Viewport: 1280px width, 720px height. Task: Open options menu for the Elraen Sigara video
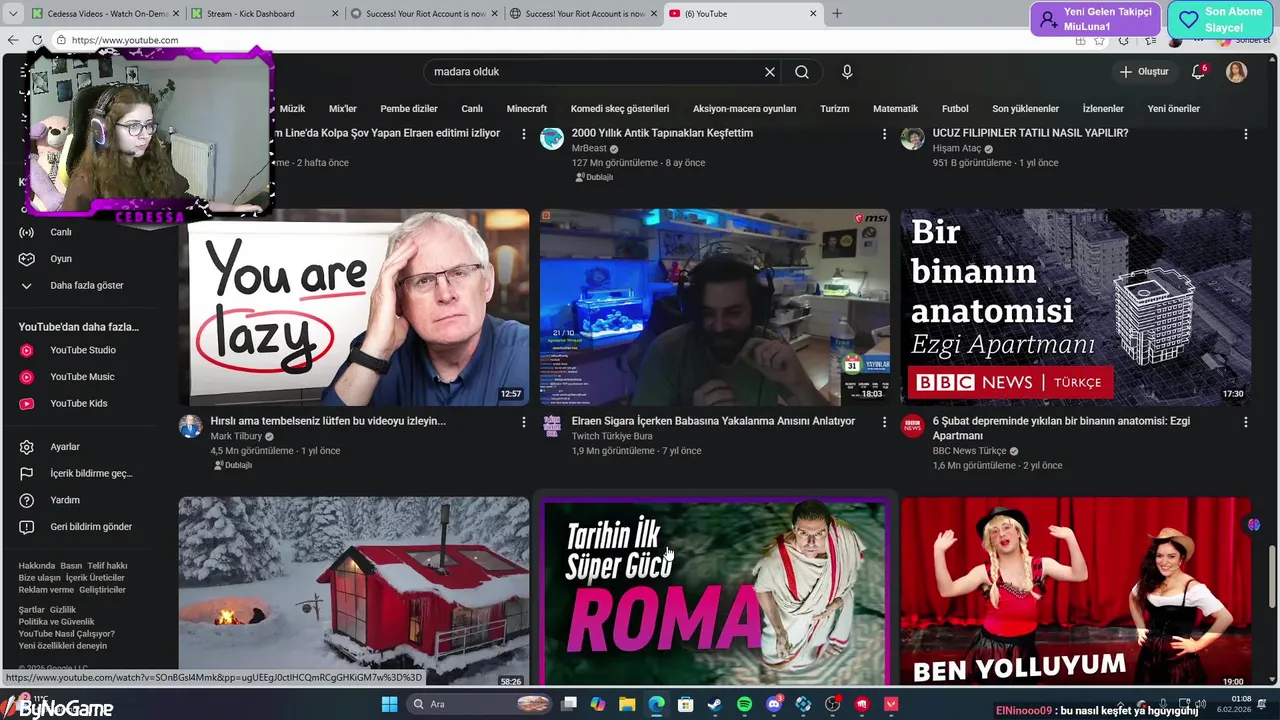(884, 422)
